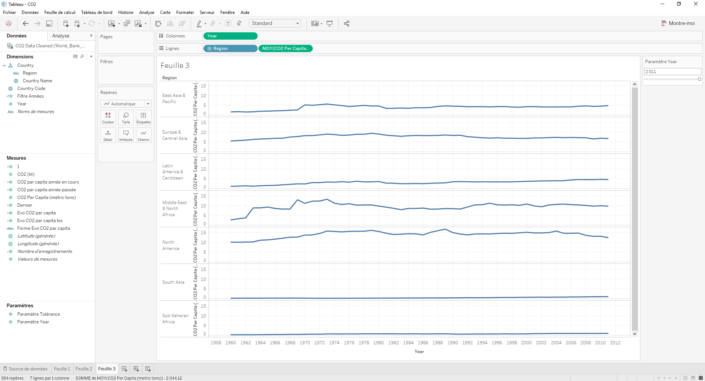Screen dimensions: 705x381
Task: Open the Analyse tab options arrow
Action: coord(91,36)
